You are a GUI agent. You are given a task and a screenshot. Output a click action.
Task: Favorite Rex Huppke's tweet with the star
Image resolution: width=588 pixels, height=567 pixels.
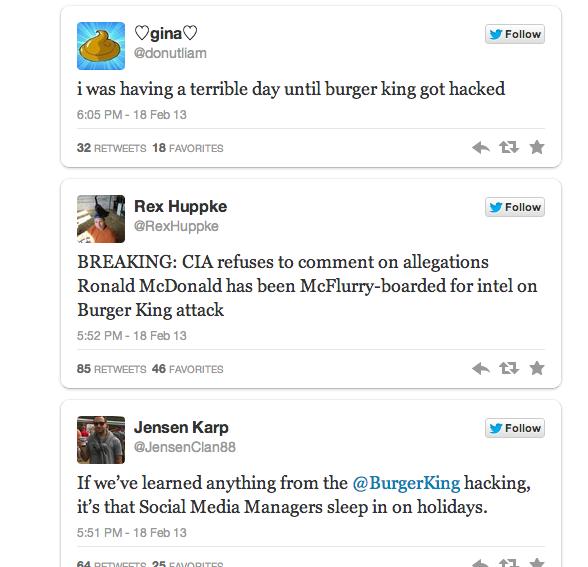pyautogui.click(x=537, y=368)
